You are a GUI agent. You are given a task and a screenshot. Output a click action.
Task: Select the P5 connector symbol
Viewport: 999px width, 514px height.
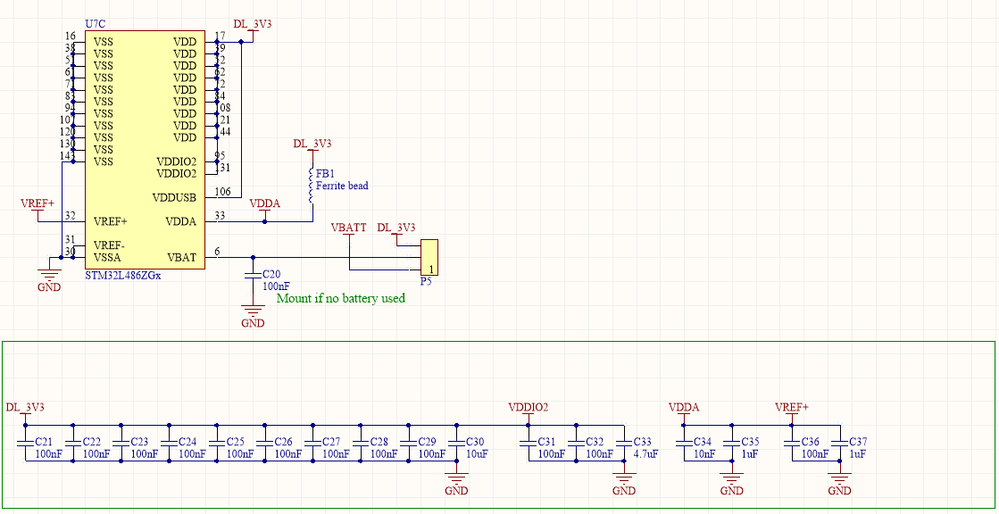pos(429,257)
